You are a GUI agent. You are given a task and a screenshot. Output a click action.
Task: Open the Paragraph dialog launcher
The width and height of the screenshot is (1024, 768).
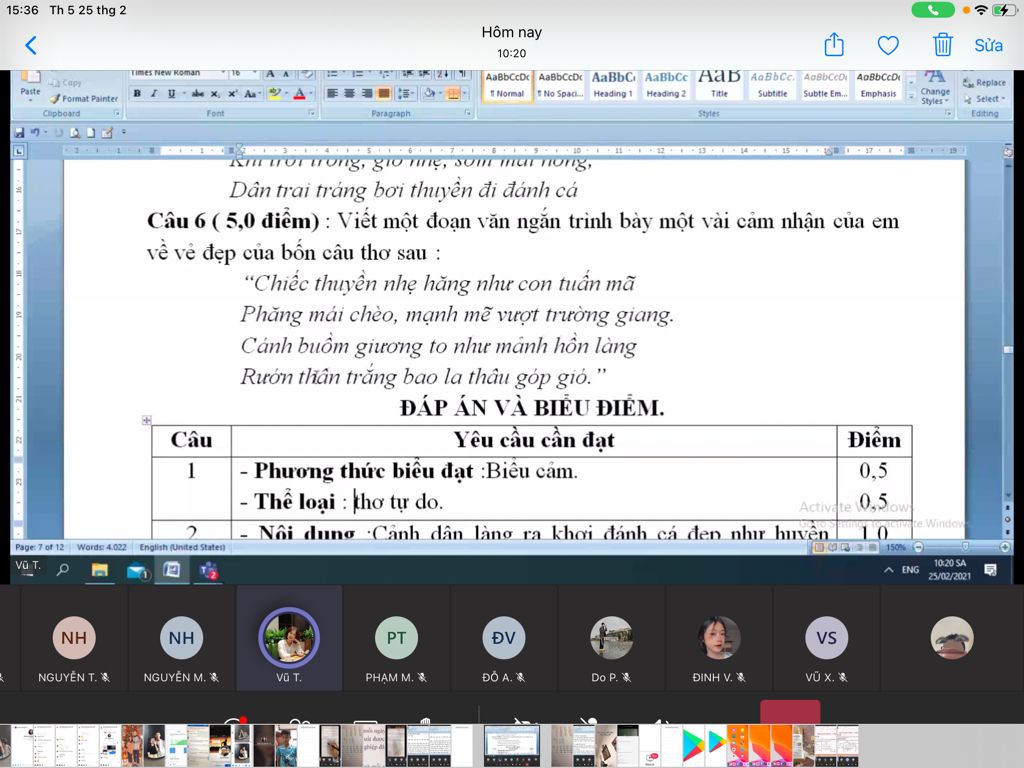tap(468, 114)
